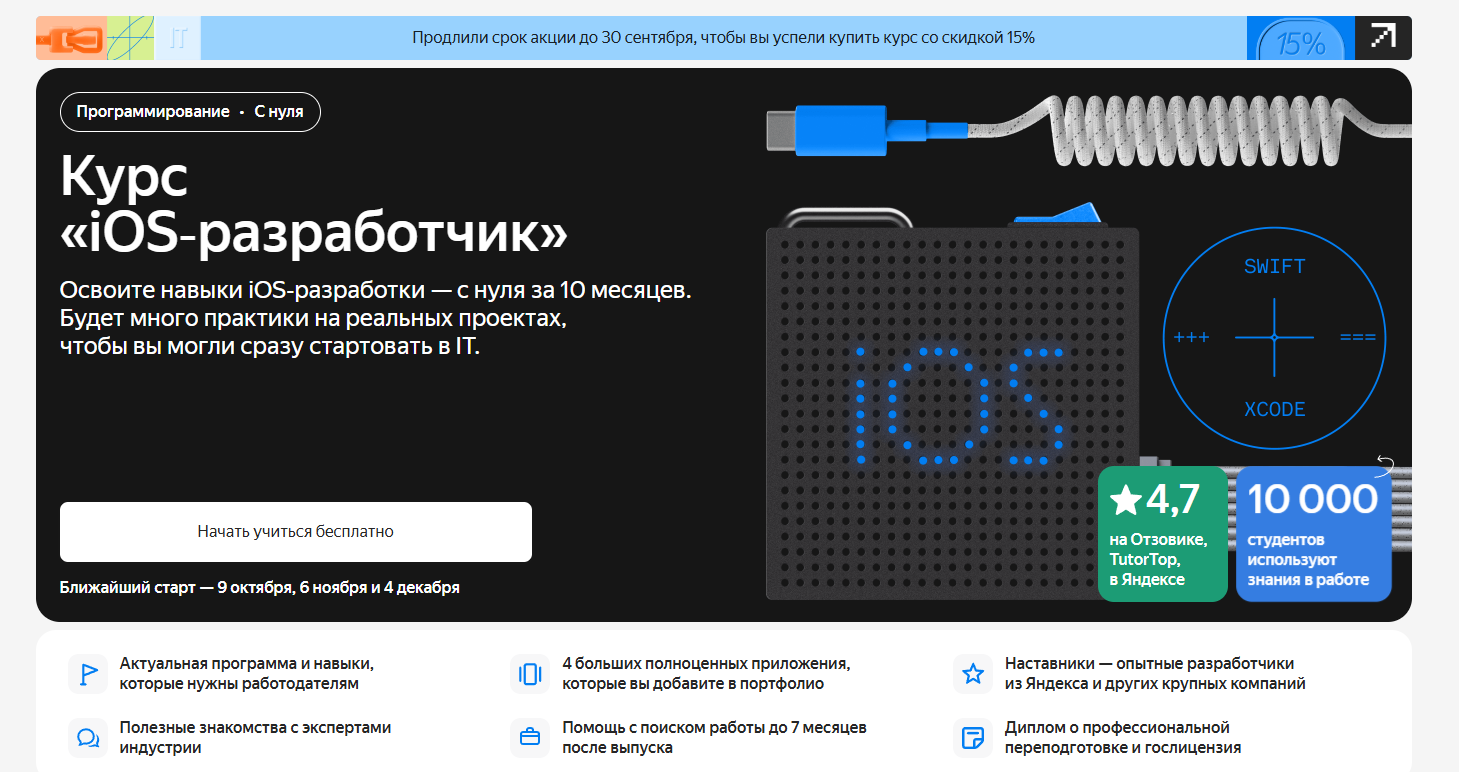This screenshot has width=1459, height=772.
Task: Click the green graph tile in banner
Action: (131, 39)
